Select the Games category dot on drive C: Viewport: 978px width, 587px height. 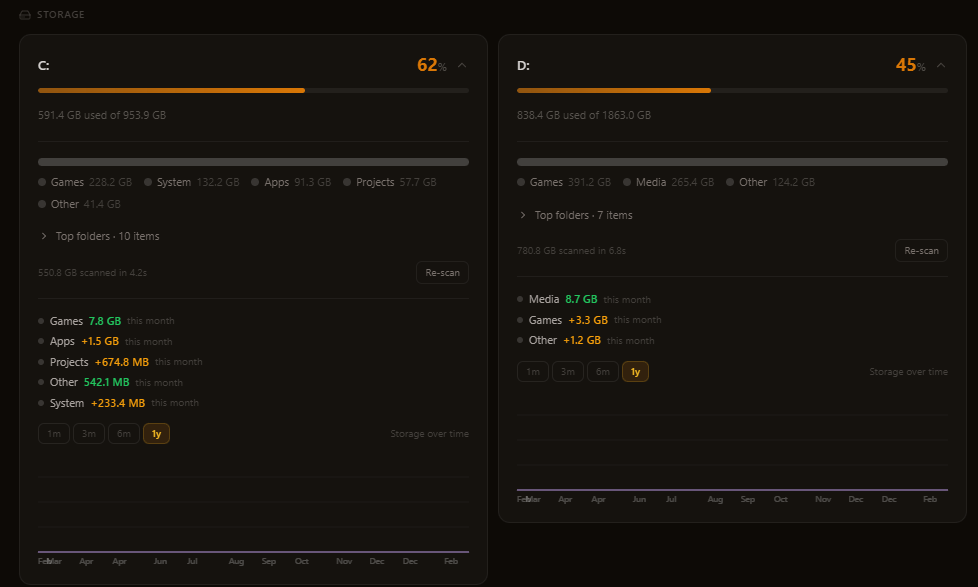coord(40,182)
